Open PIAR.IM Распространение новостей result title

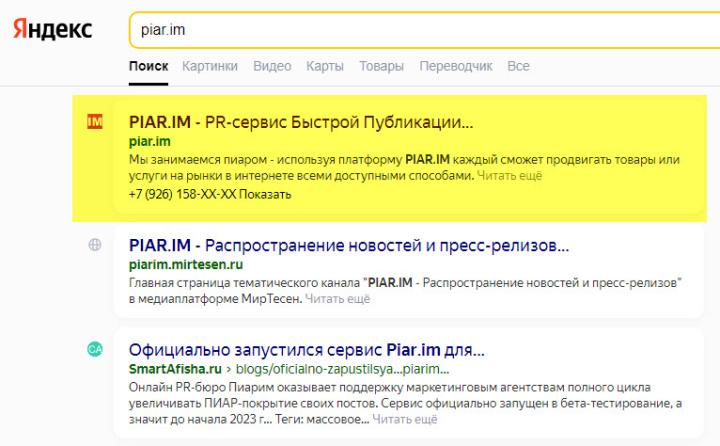(349, 245)
